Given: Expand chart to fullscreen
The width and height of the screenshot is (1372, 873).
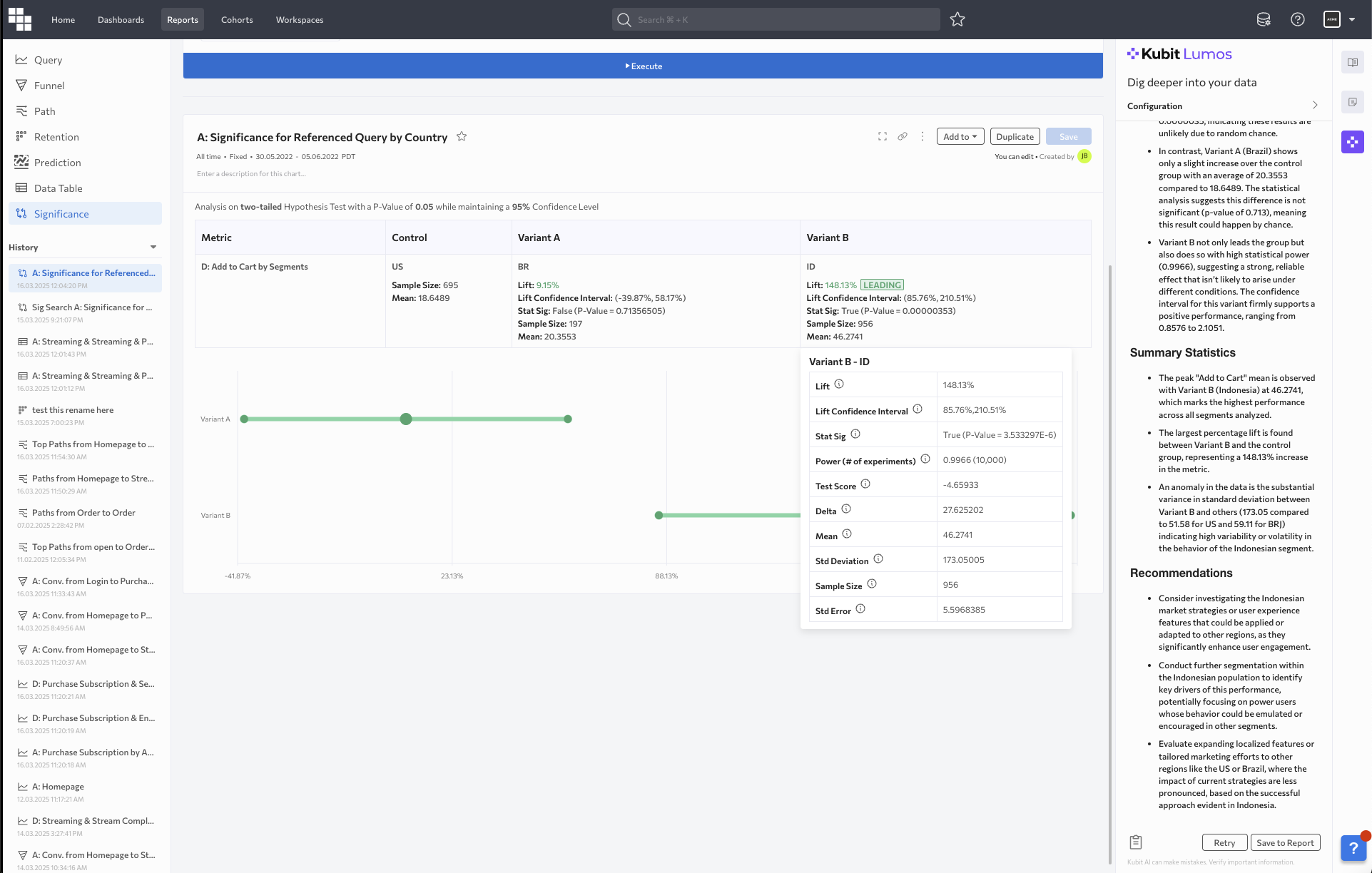Looking at the screenshot, I should pyautogui.click(x=883, y=136).
